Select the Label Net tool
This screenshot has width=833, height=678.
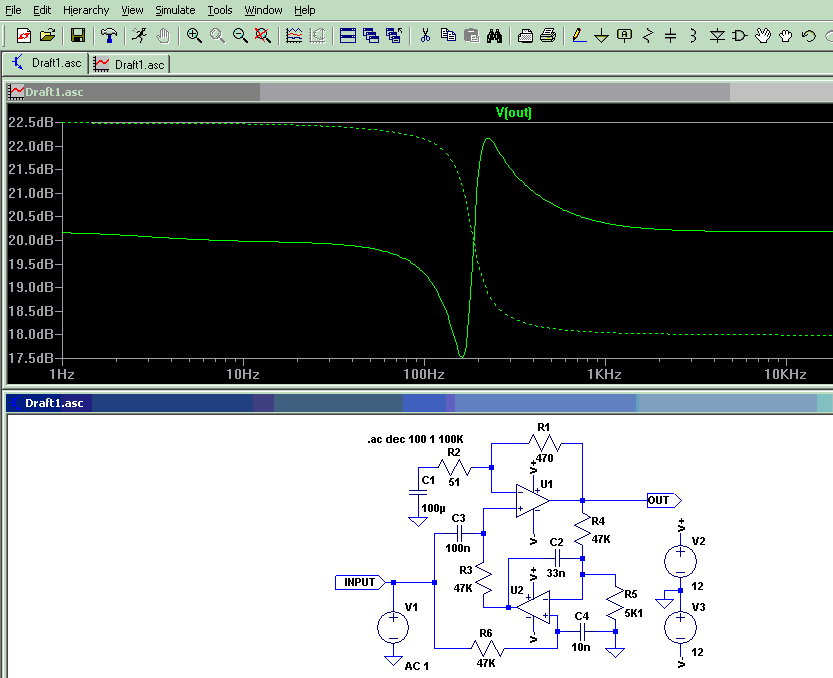[x=625, y=36]
